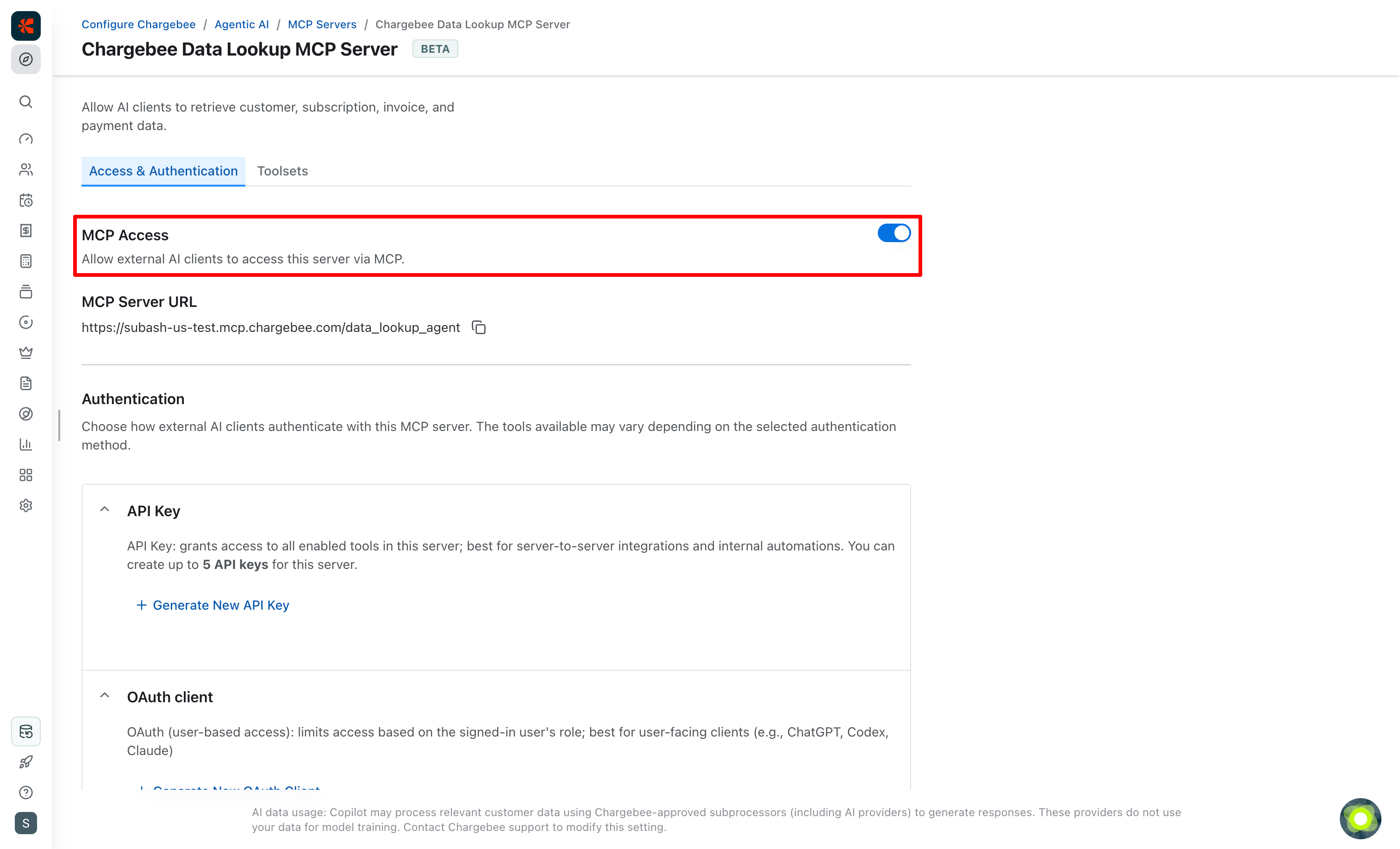Go to Agentic AI breadcrumb
The width and height of the screenshot is (1400, 849).
(x=242, y=25)
